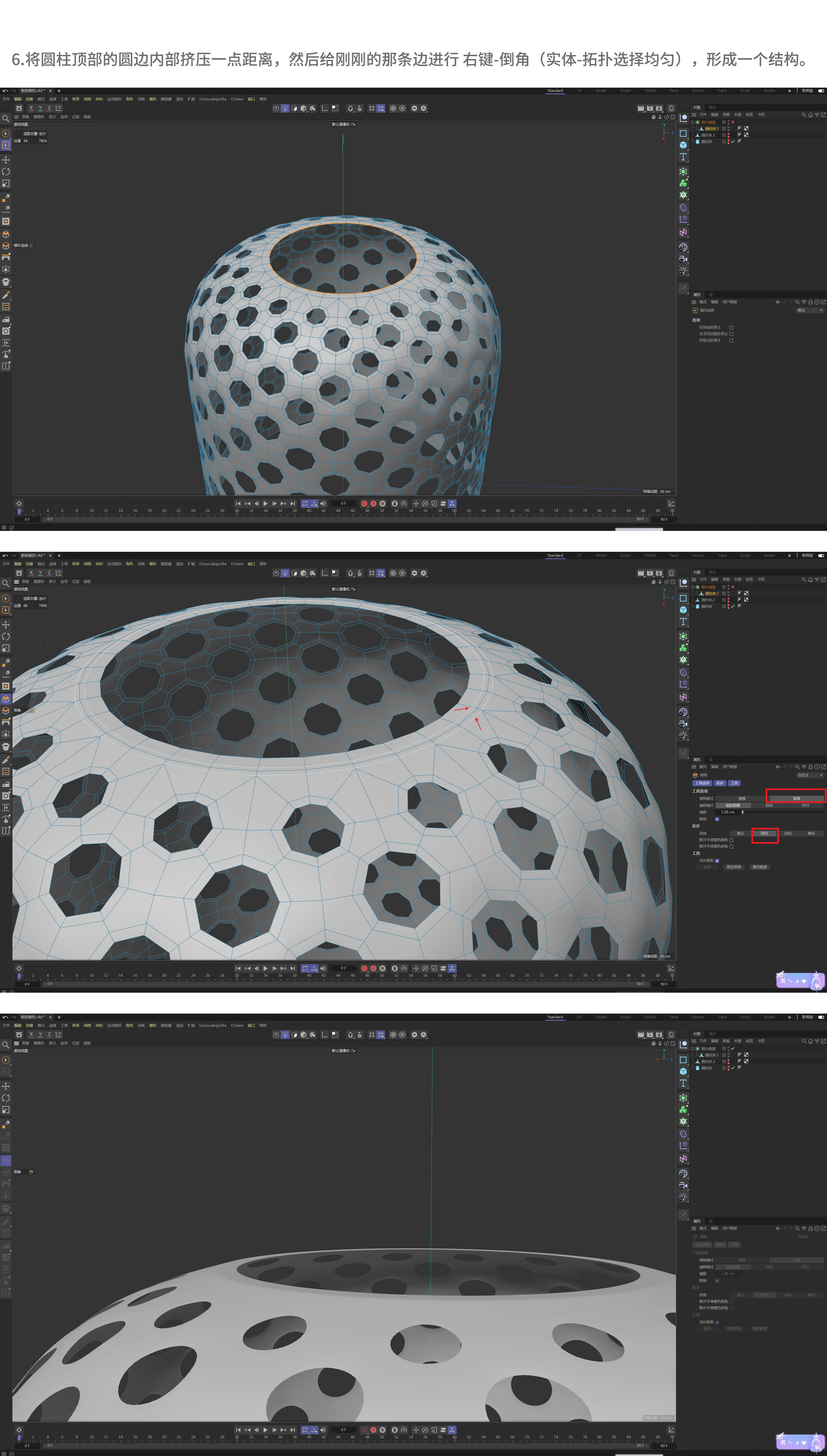The height and width of the screenshot is (1456, 827).
Task: Click the Text spline 'T' icon in the first screenshot
Action: pyautogui.click(x=683, y=157)
